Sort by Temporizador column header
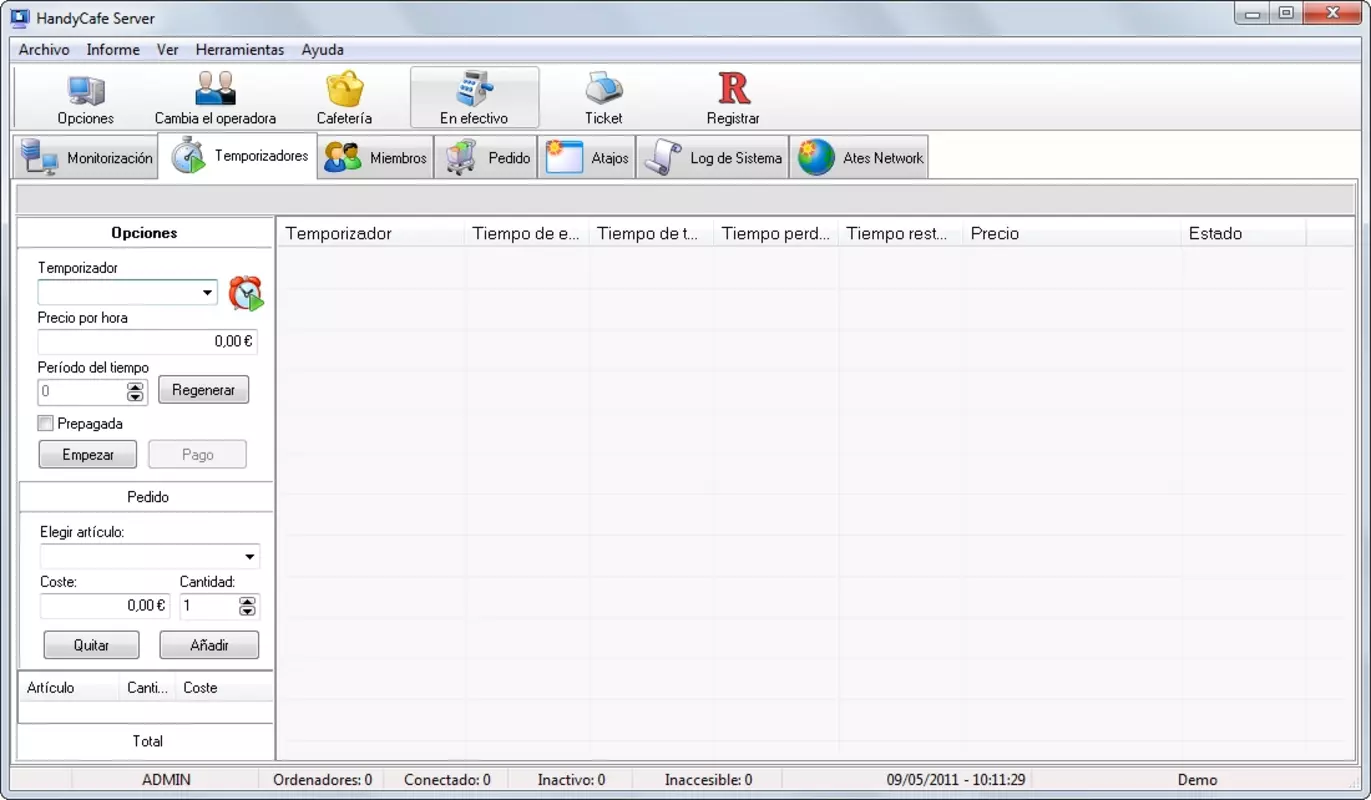 (371, 233)
